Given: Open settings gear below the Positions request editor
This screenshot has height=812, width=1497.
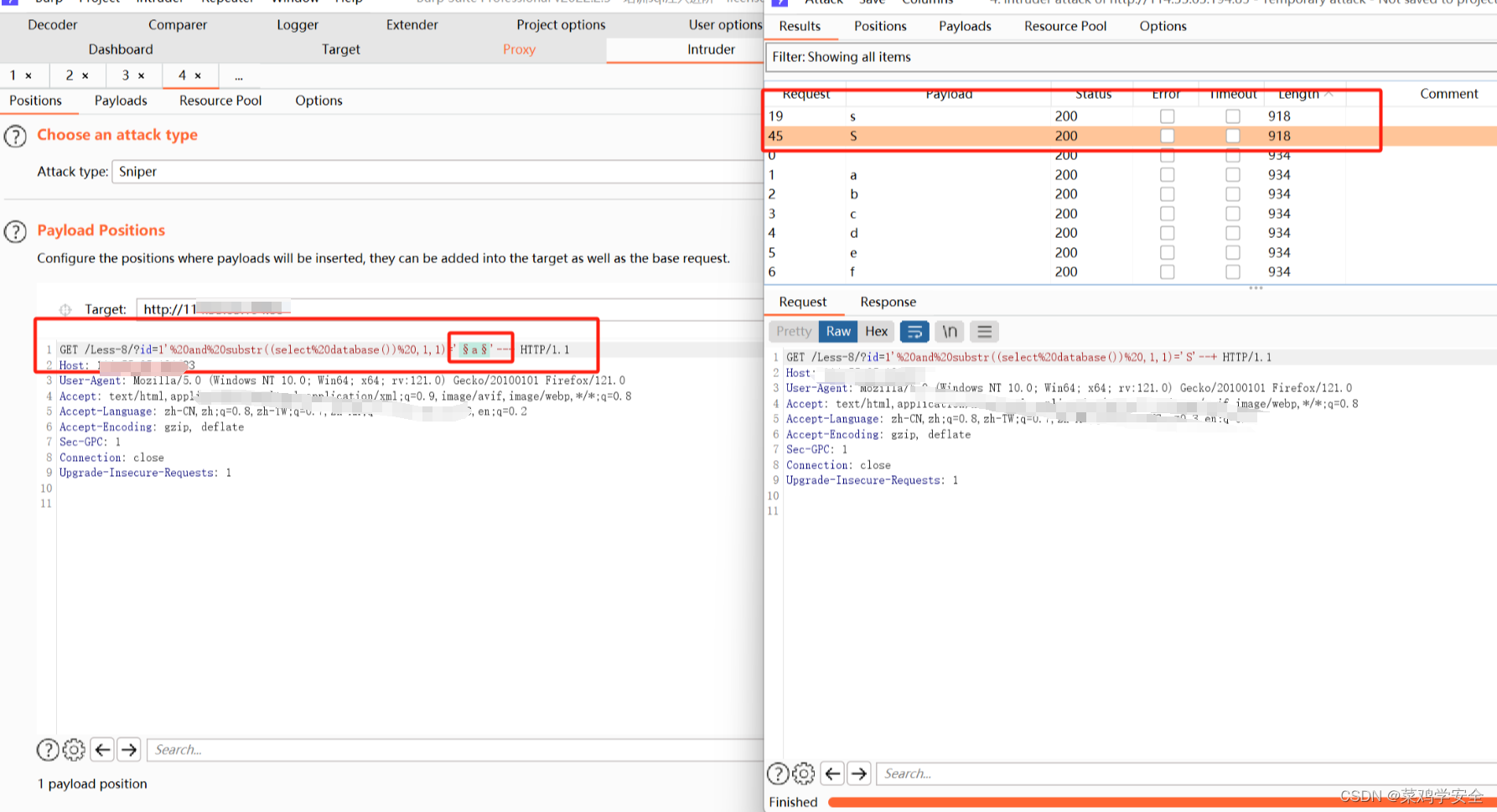Looking at the screenshot, I should pyautogui.click(x=74, y=750).
